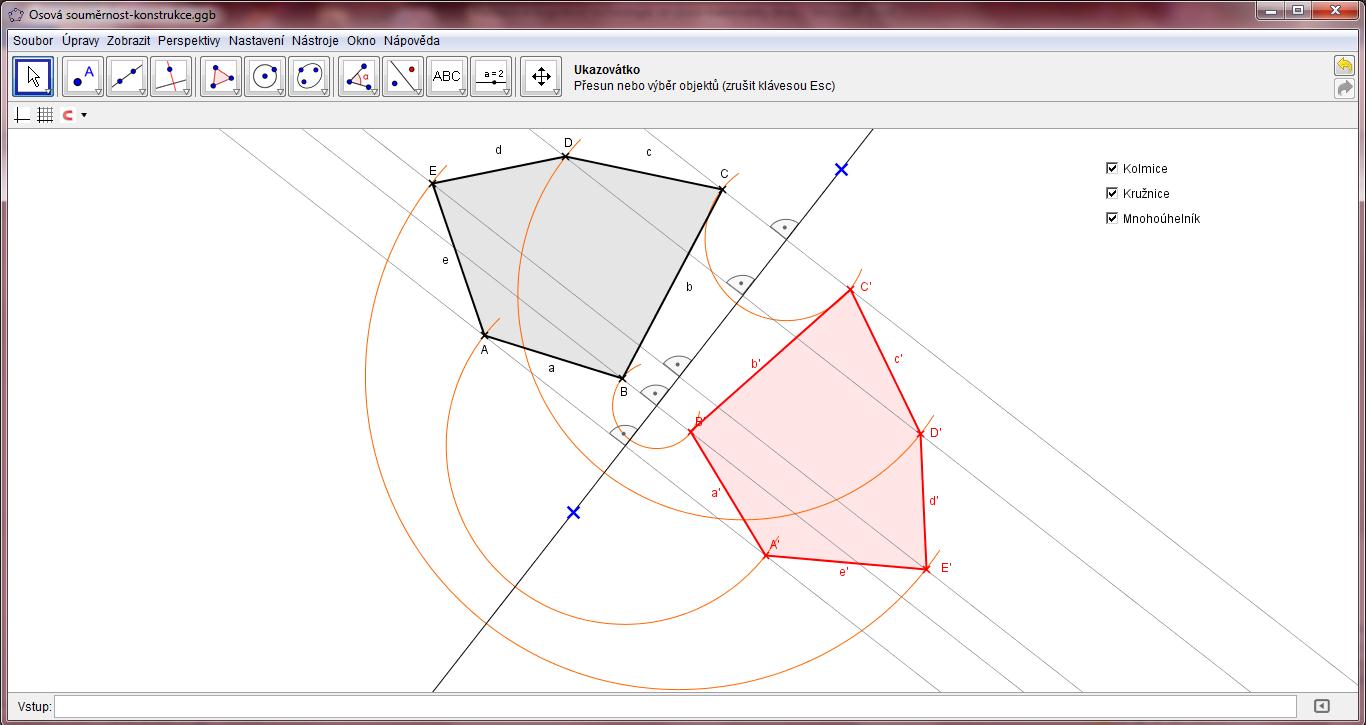Select the New Point tool
This screenshot has width=1366, height=725.
[83, 76]
